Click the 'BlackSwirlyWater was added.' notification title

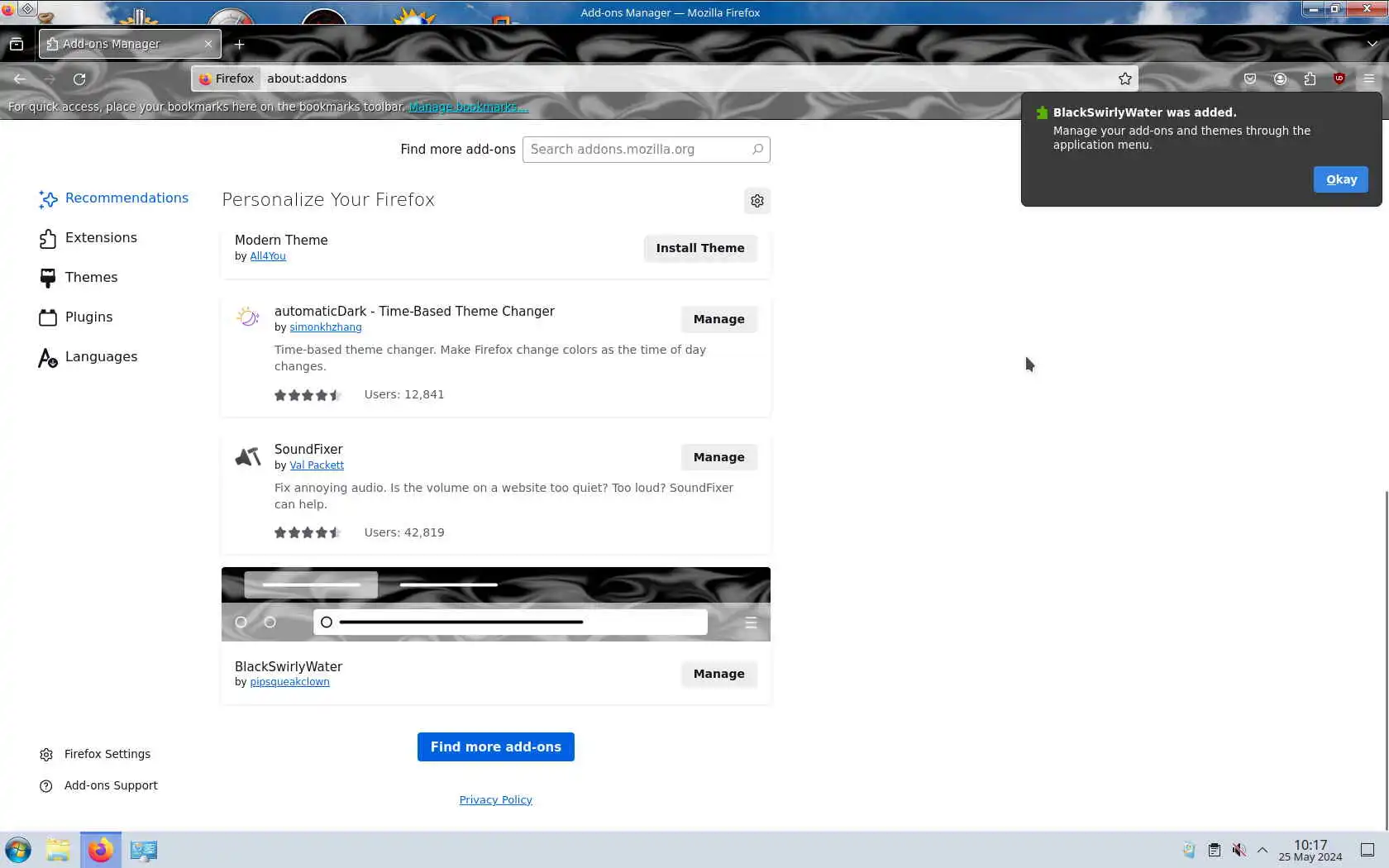click(x=1145, y=112)
